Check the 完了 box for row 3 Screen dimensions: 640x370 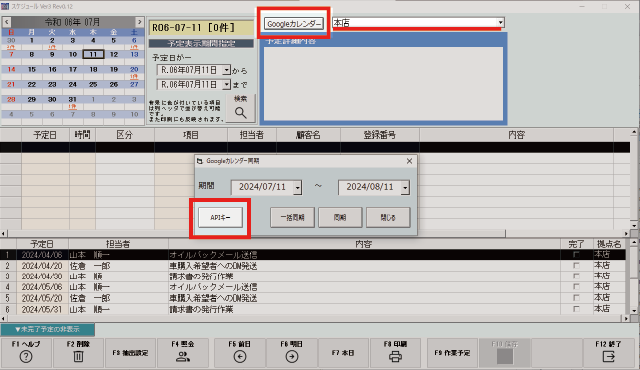[x=576, y=276]
